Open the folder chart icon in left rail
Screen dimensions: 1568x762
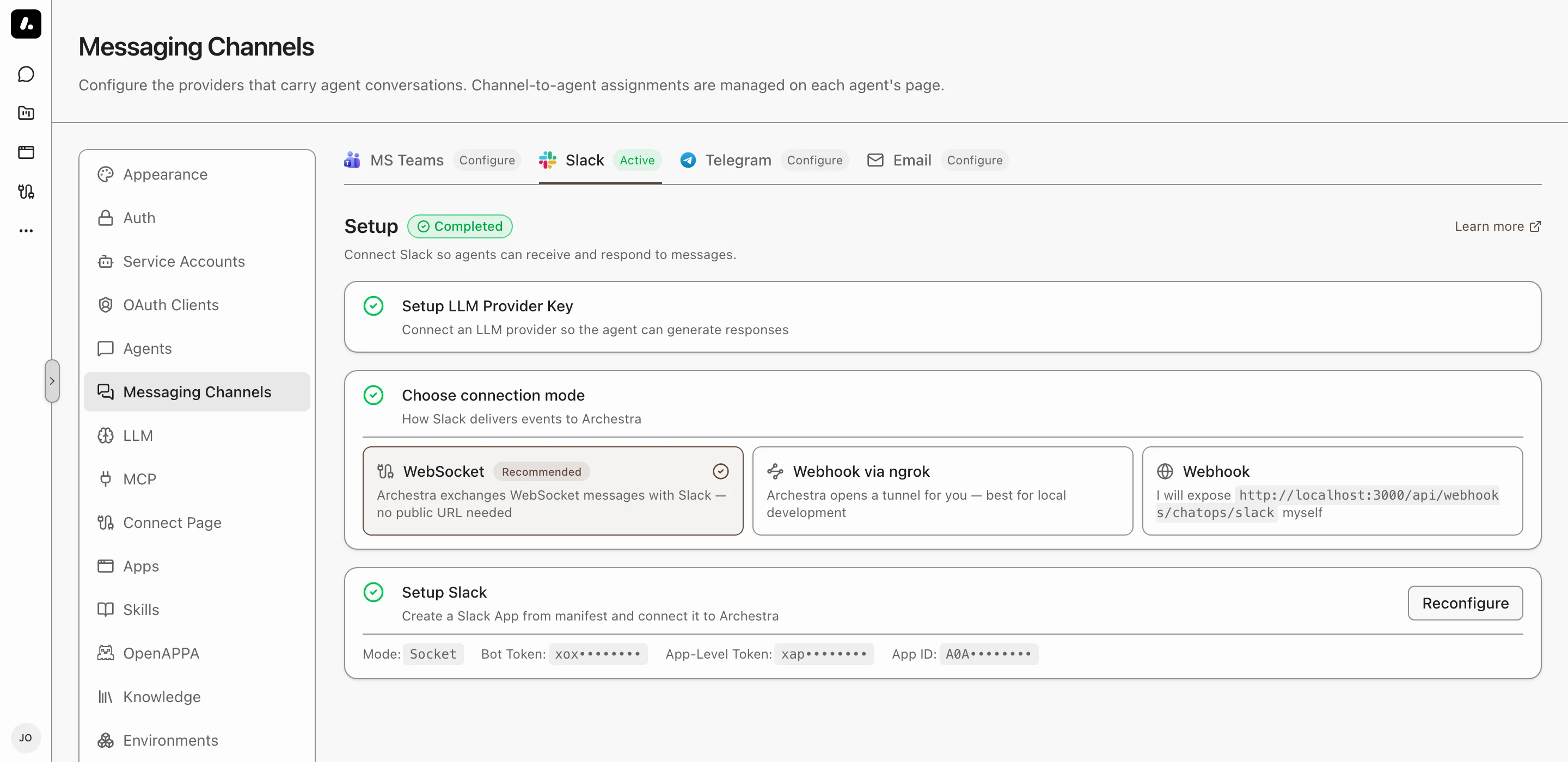pyautogui.click(x=26, y=113)
